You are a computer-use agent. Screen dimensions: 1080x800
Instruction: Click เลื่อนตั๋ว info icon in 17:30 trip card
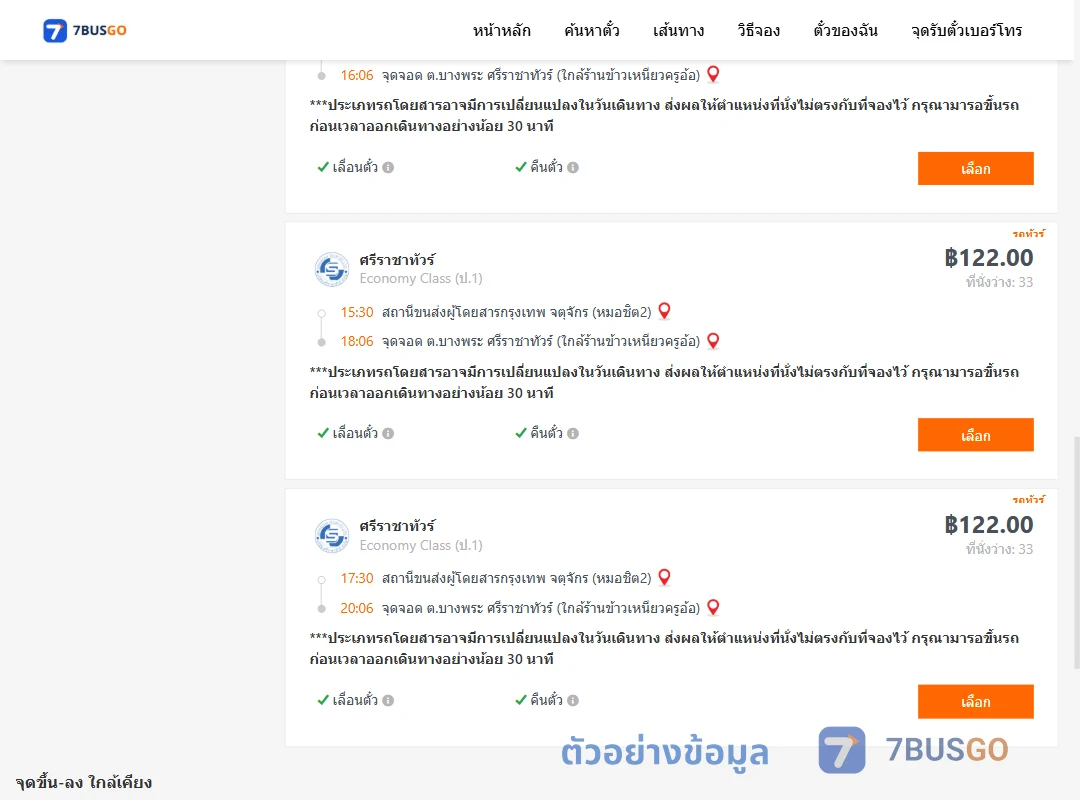388,700
